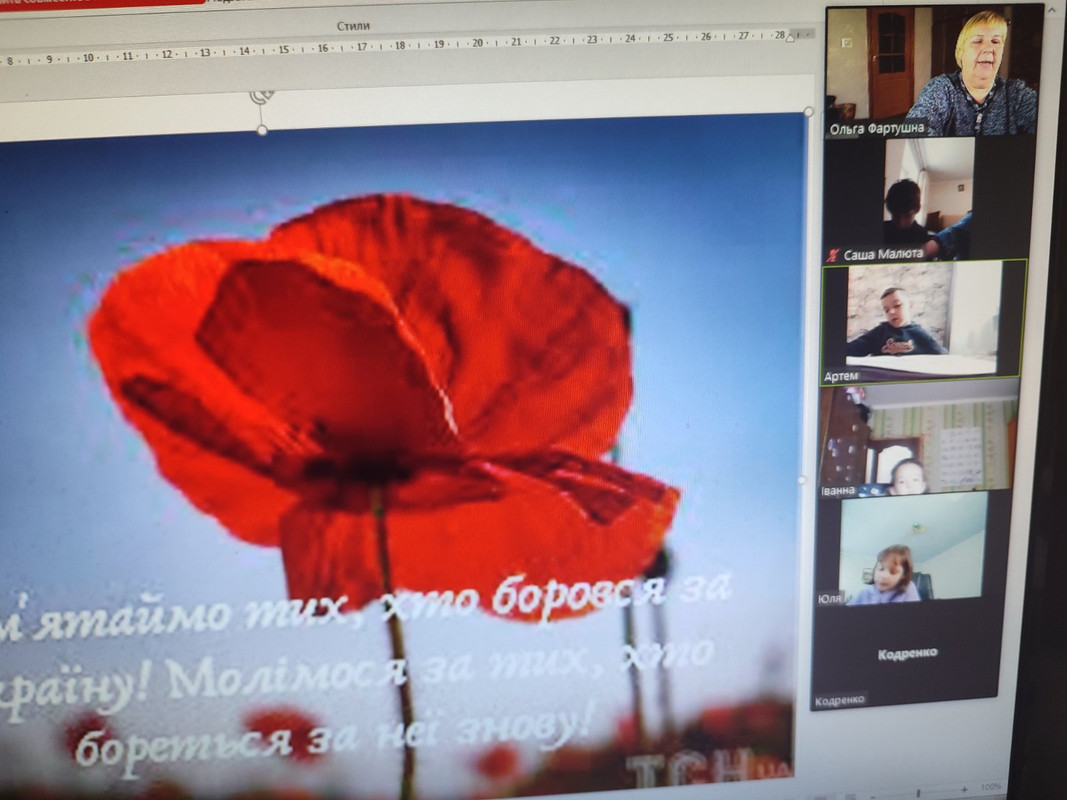
Task: Select Саша Малюта's video thumbnail
Action: [x=929, y=199]
